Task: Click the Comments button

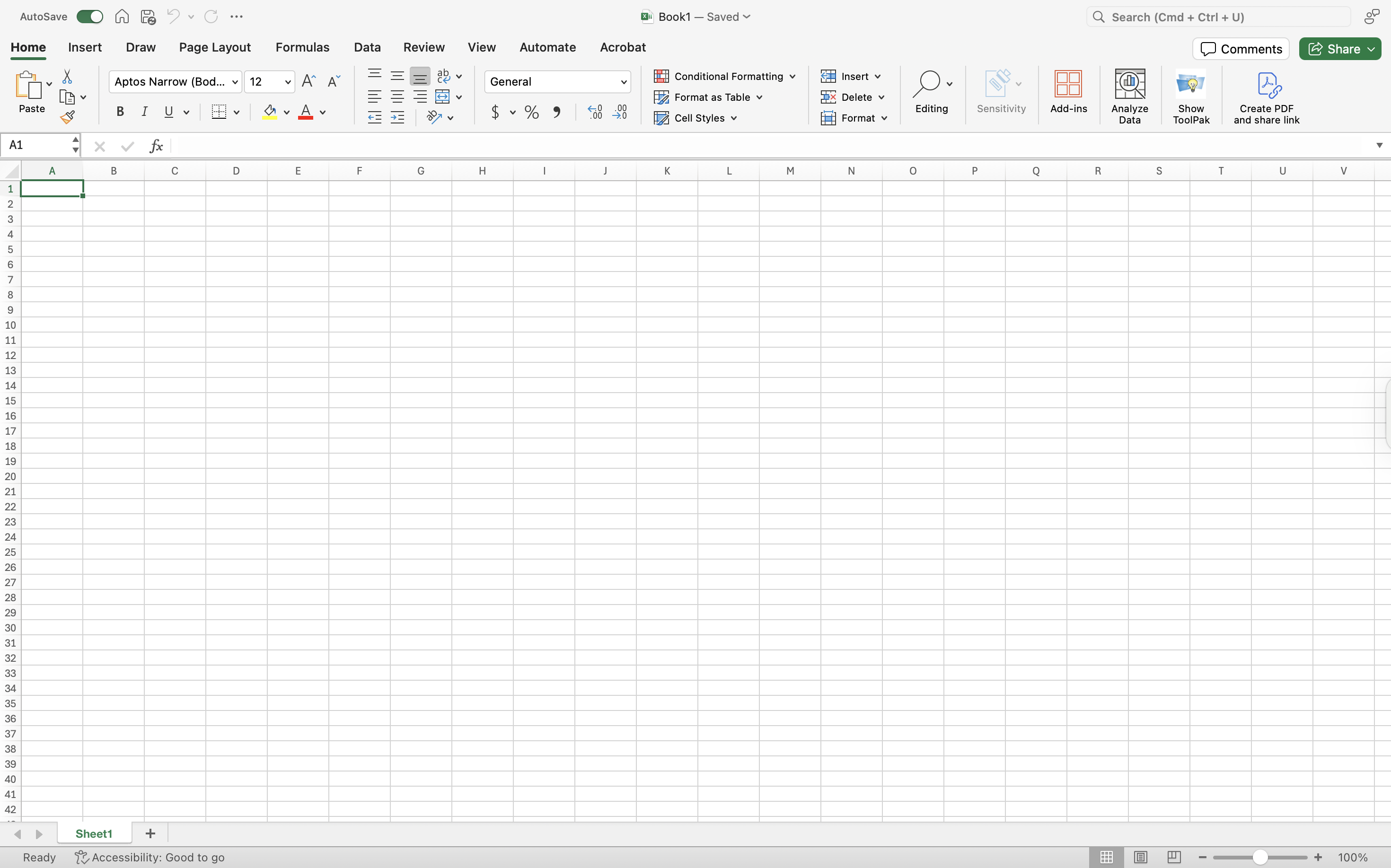Action: coord(1241,49)
